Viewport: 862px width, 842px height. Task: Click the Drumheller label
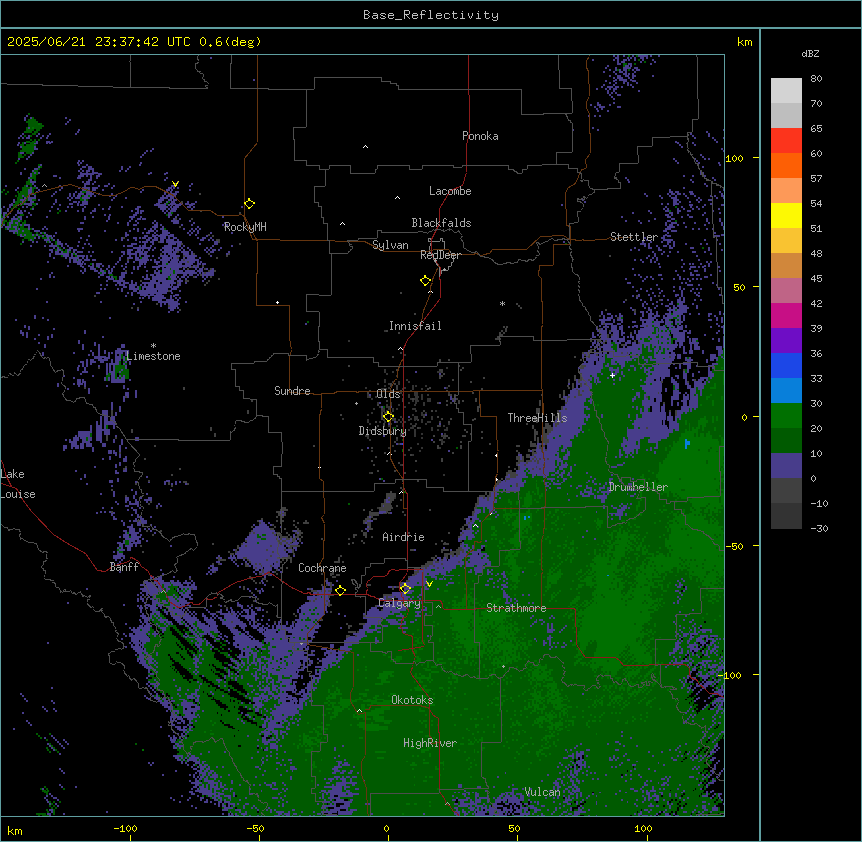coord(638,487)
